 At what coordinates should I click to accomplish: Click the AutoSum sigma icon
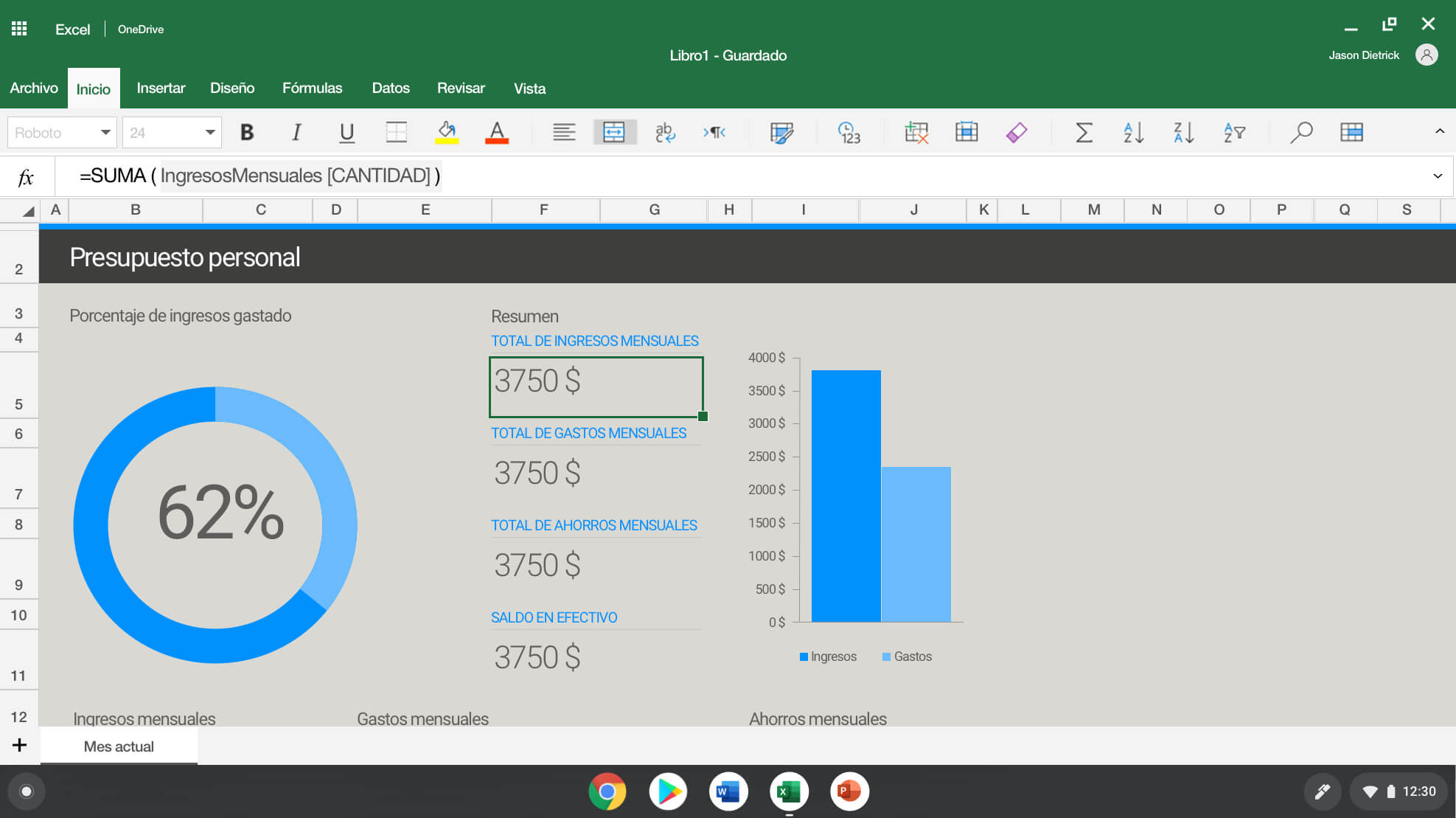click(1083, 132)
